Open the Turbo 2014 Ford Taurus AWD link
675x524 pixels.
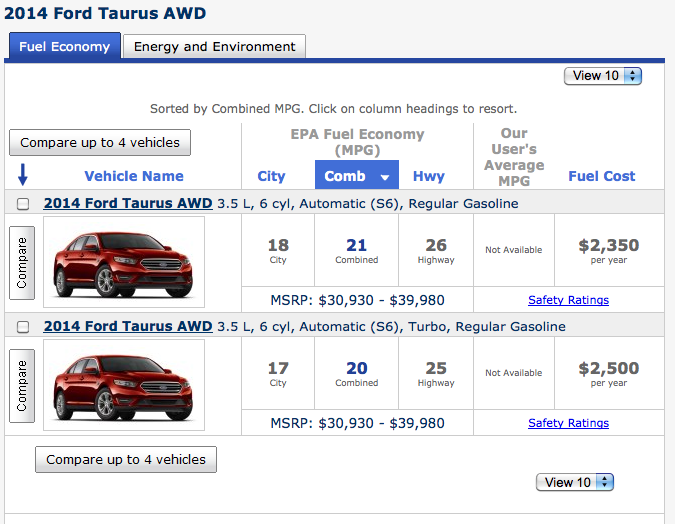pyautogui.click(x=128, y=326)
